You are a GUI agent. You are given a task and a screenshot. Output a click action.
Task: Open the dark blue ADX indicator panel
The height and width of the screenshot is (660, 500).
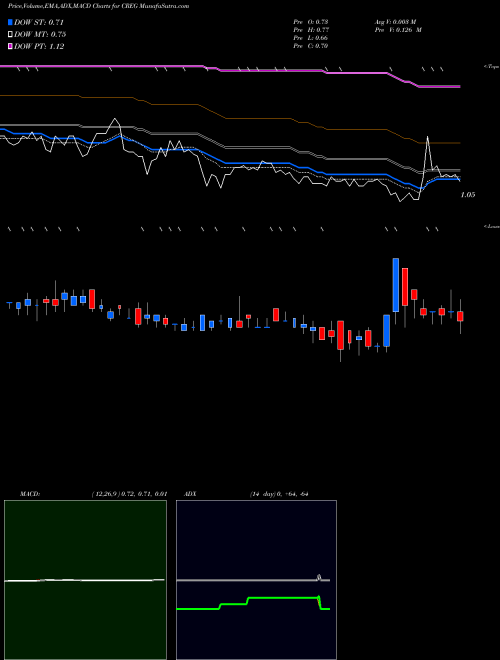(x=256, y=580)
